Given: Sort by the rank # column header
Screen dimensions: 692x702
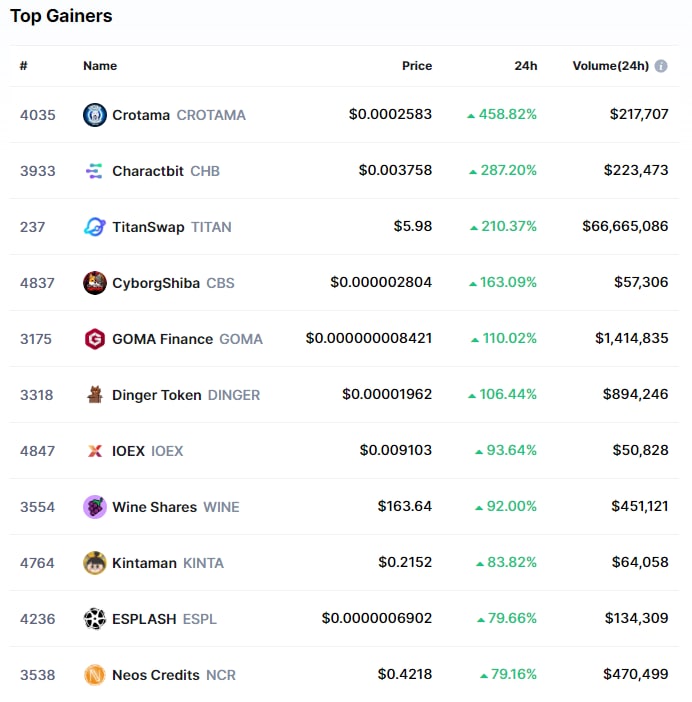Looking at the screenshot, I should click(24, 66).
